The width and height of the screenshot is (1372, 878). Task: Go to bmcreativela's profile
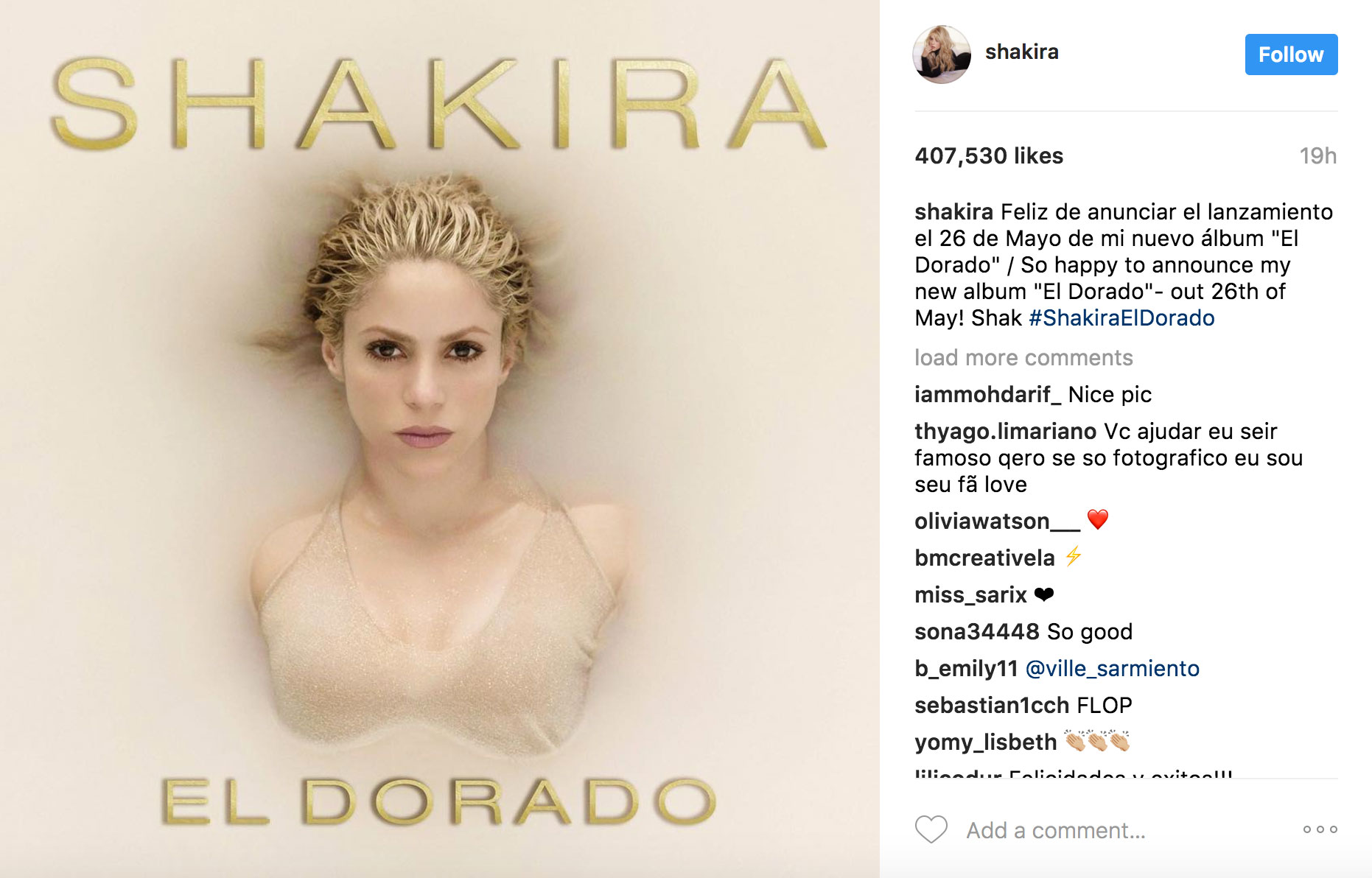tap(984, 558)
